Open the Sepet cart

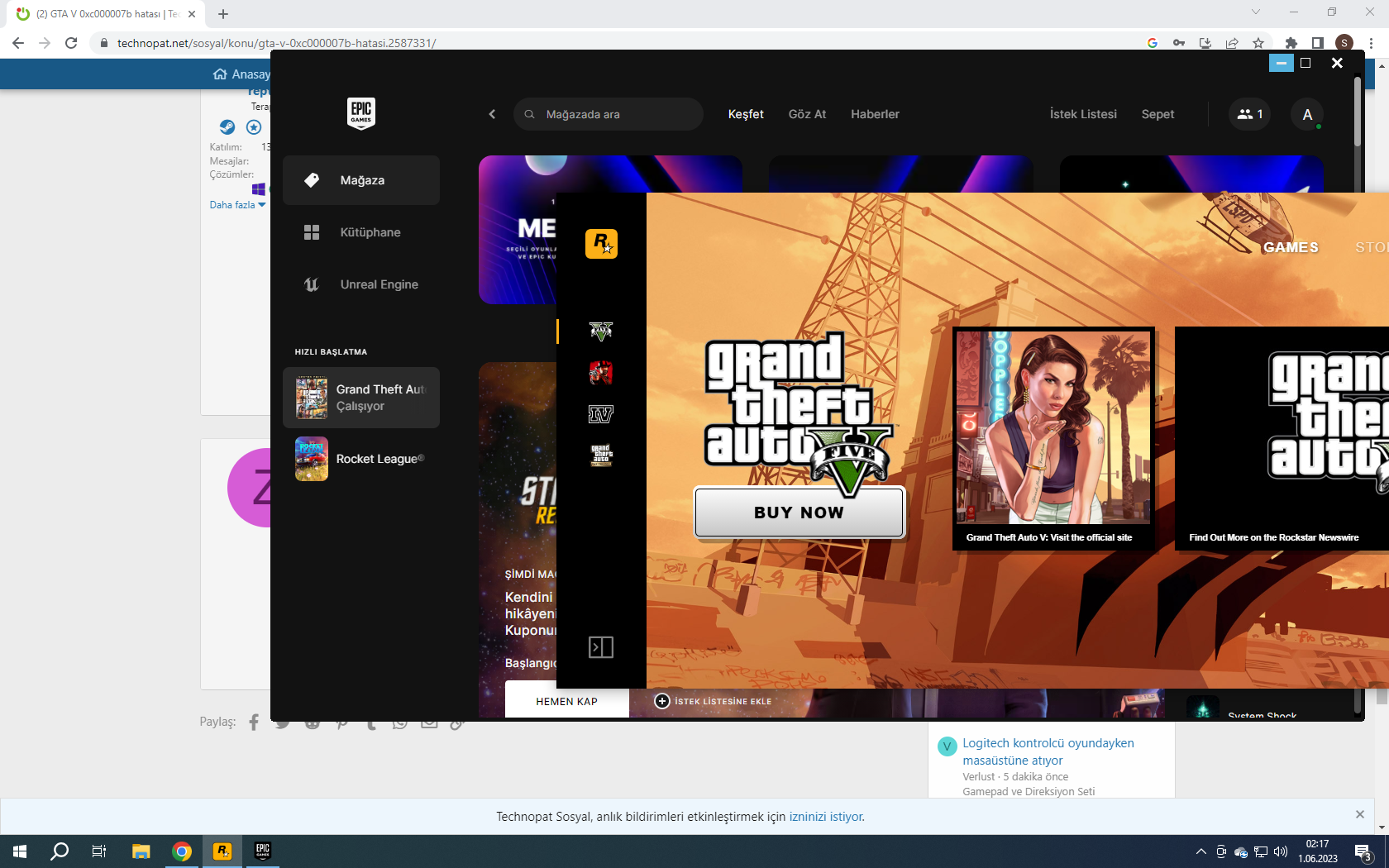[x=1157, y=114]
